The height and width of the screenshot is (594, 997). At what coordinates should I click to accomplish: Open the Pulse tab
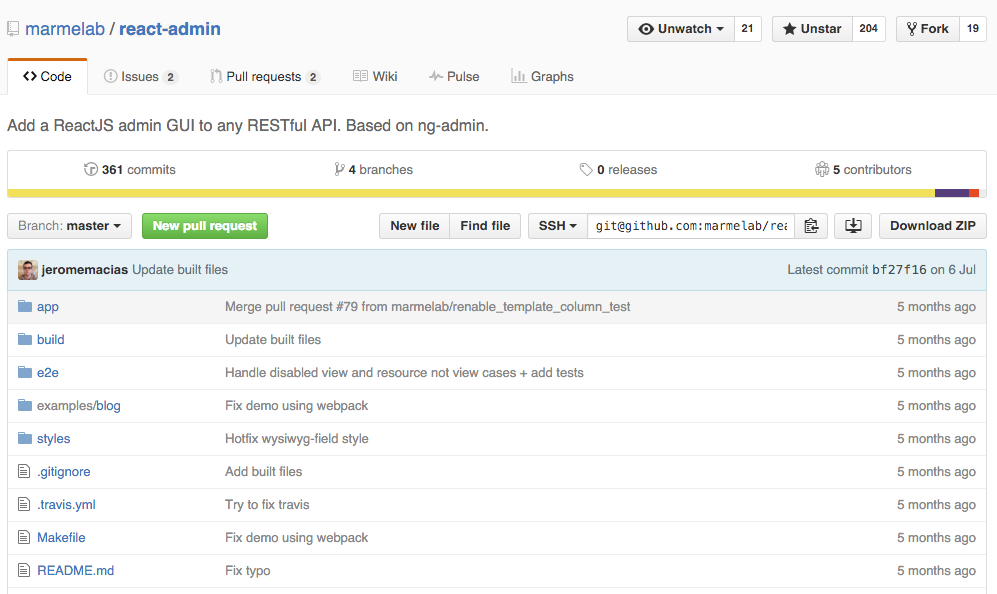coord(454,77)
